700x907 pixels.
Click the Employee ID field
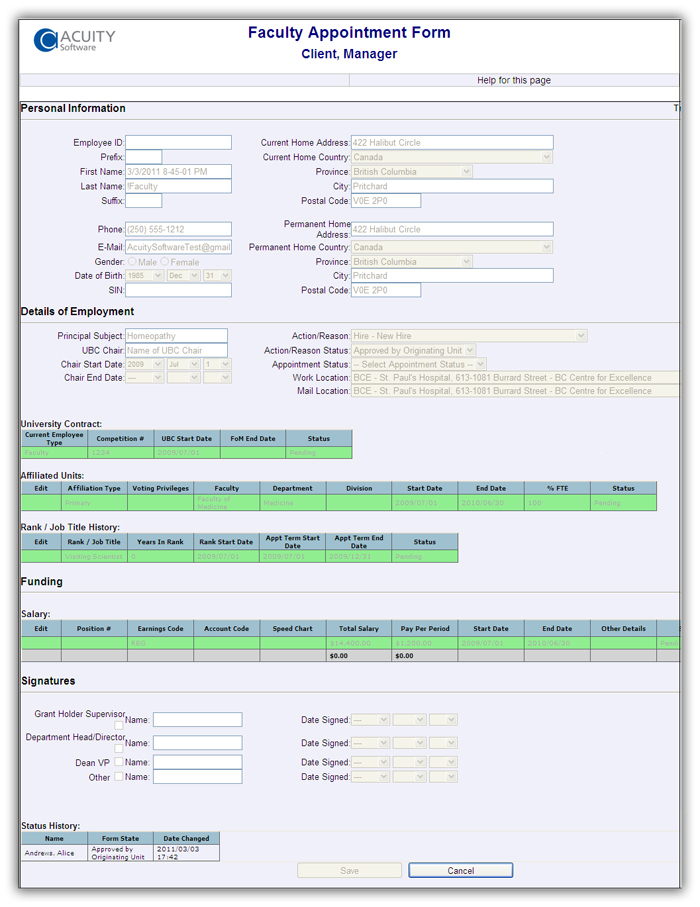[178, 142]
